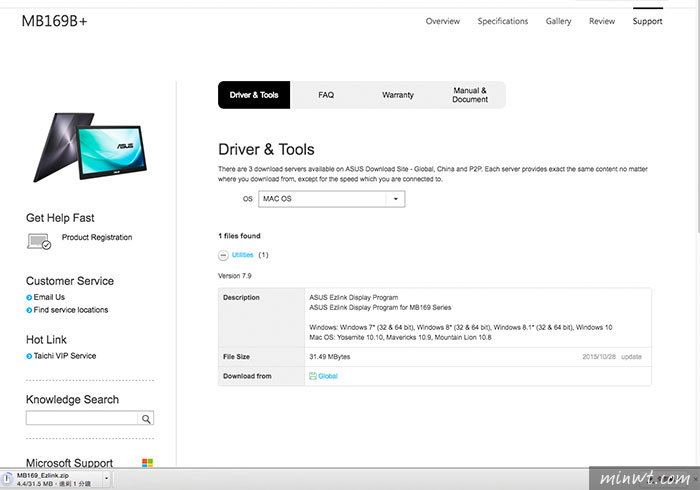Click the '1 files found' text
The height and width of the screenshot is (490, 700).
pos(239,236)
